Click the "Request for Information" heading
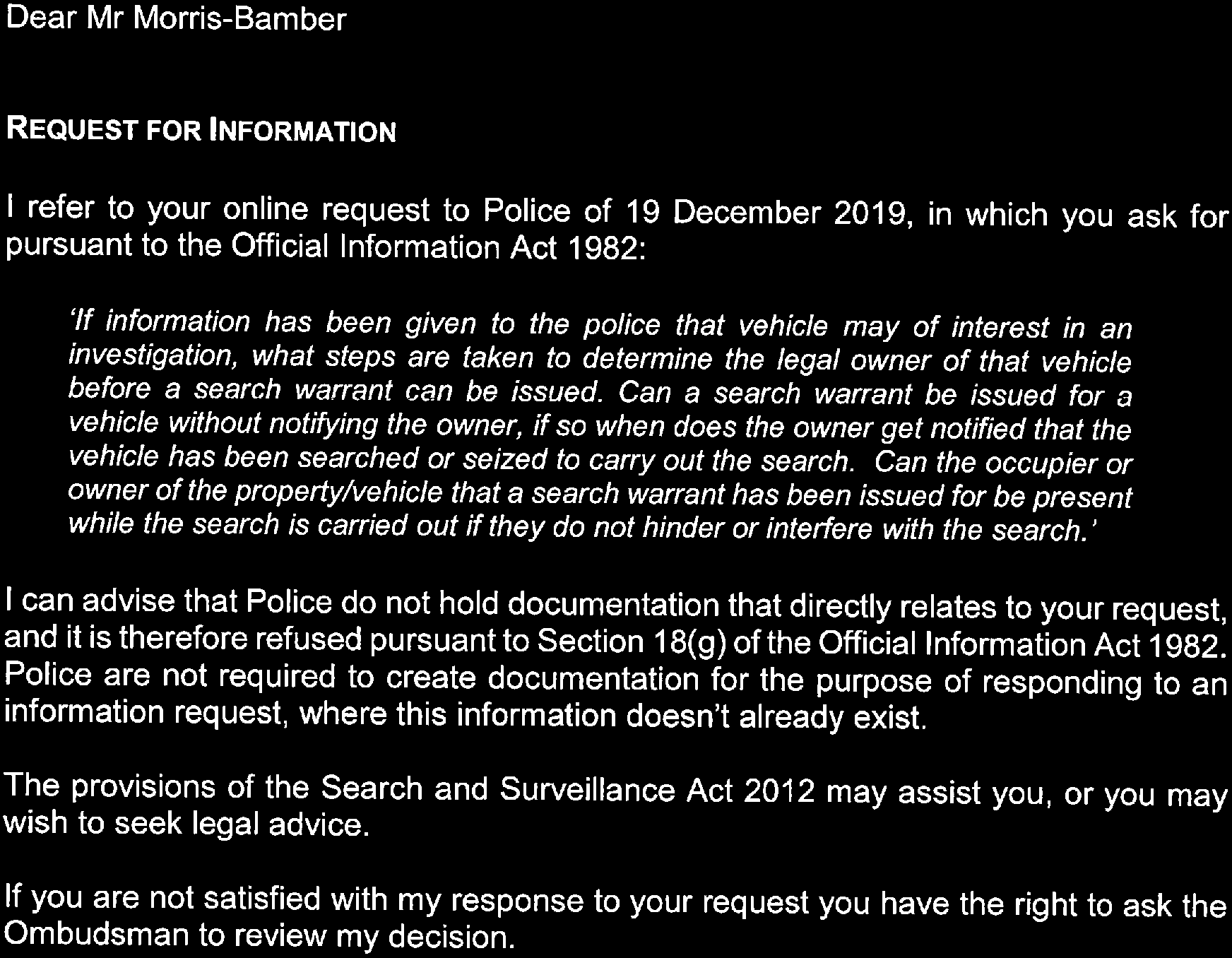 pyautogui.click(x=201, y=132)
